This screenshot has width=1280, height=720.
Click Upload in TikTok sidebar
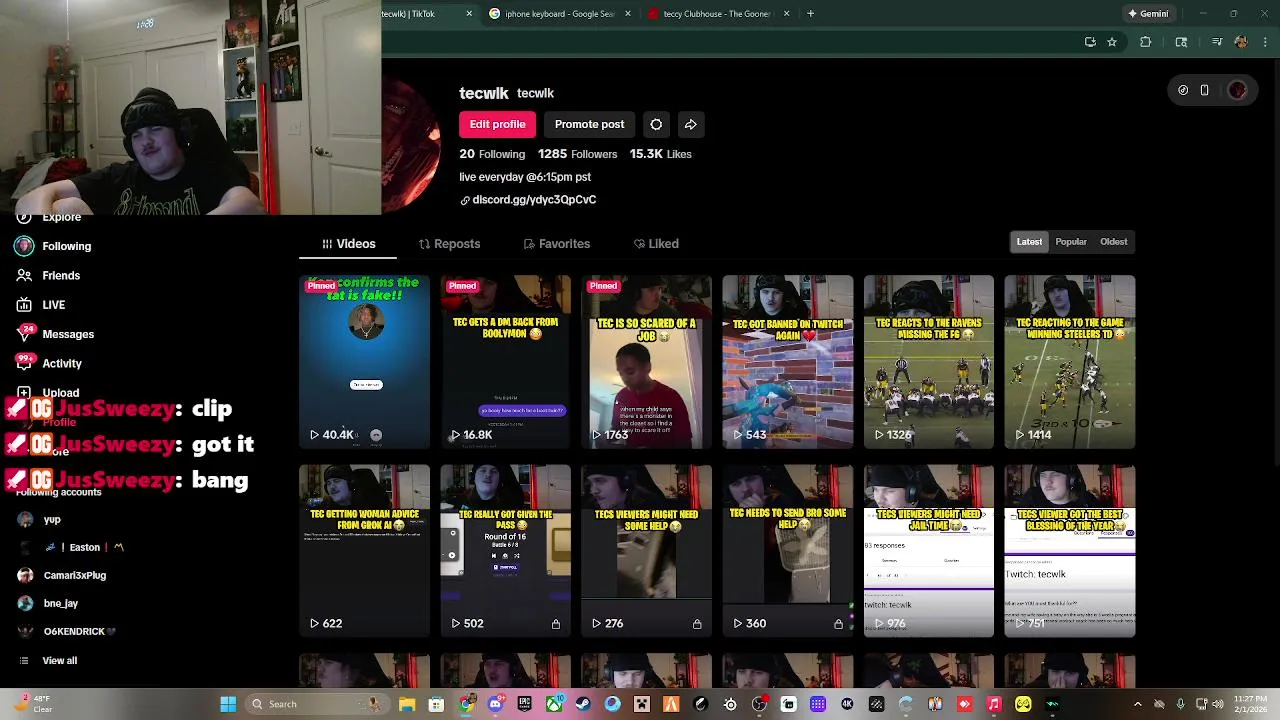pos(48,393)
